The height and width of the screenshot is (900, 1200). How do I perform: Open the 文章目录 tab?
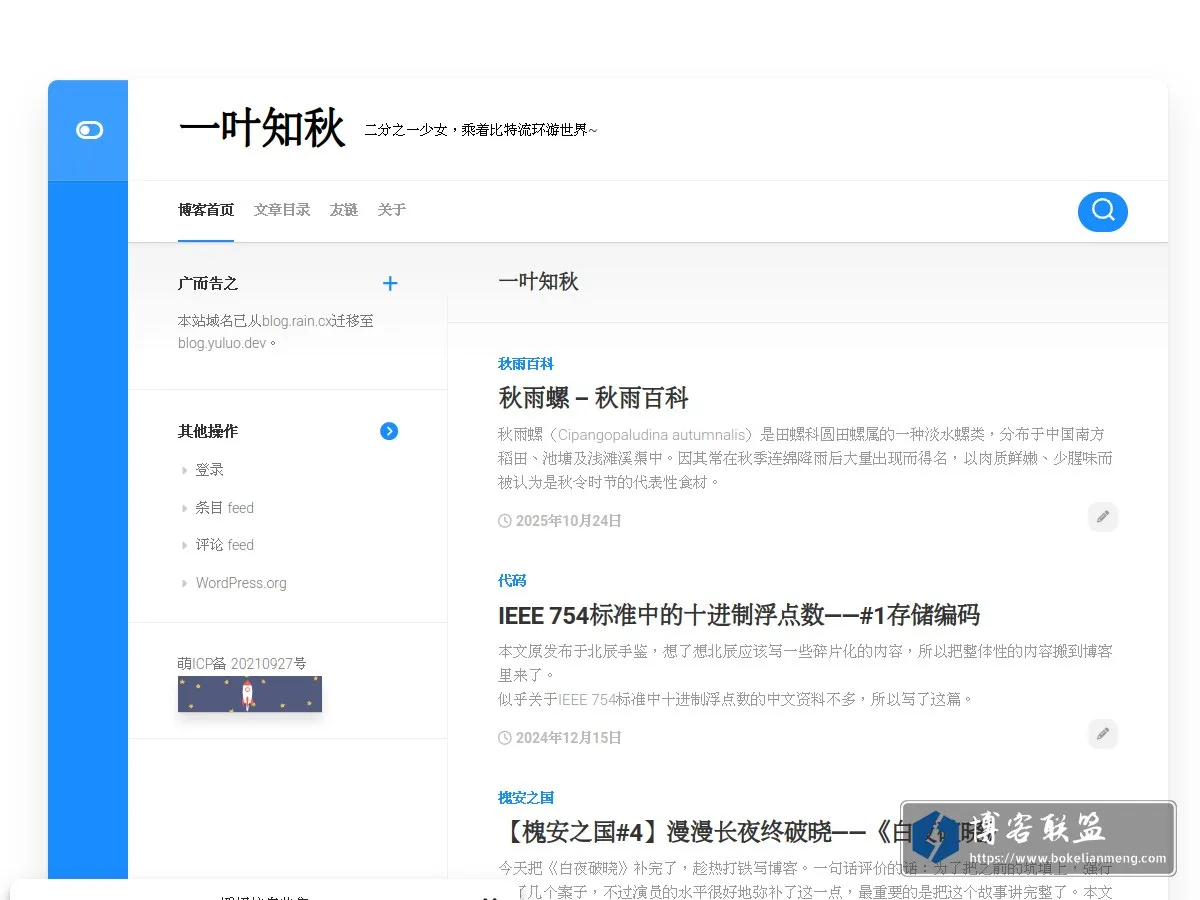point(282,210)
